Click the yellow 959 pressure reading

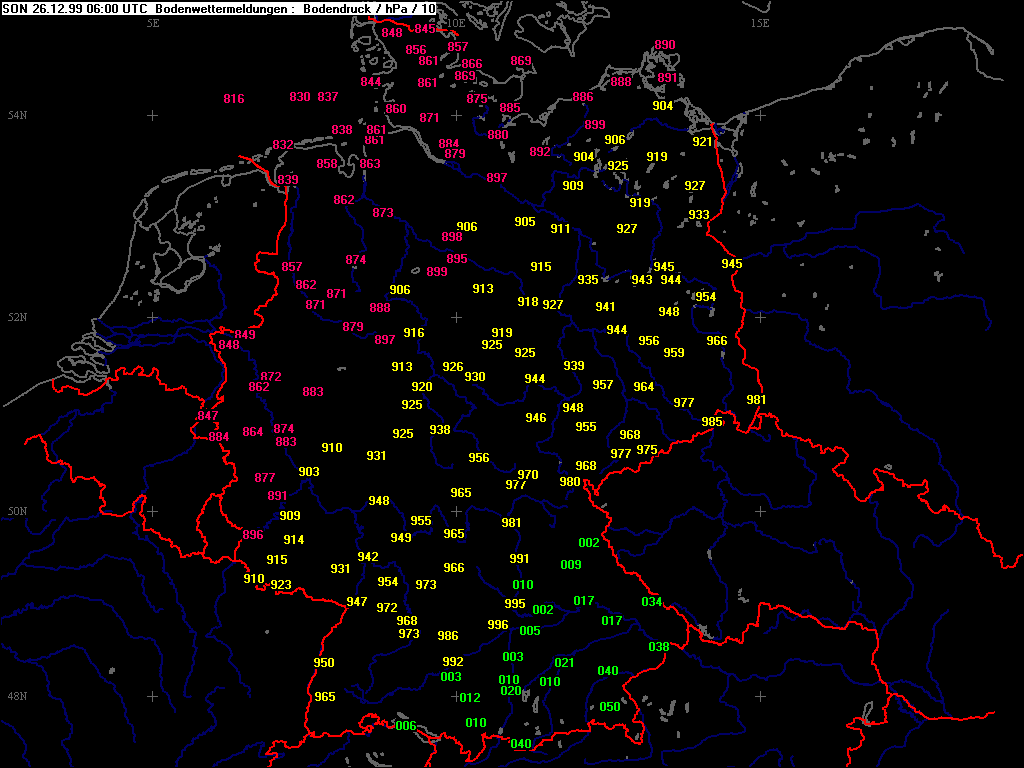coord(674,353)
